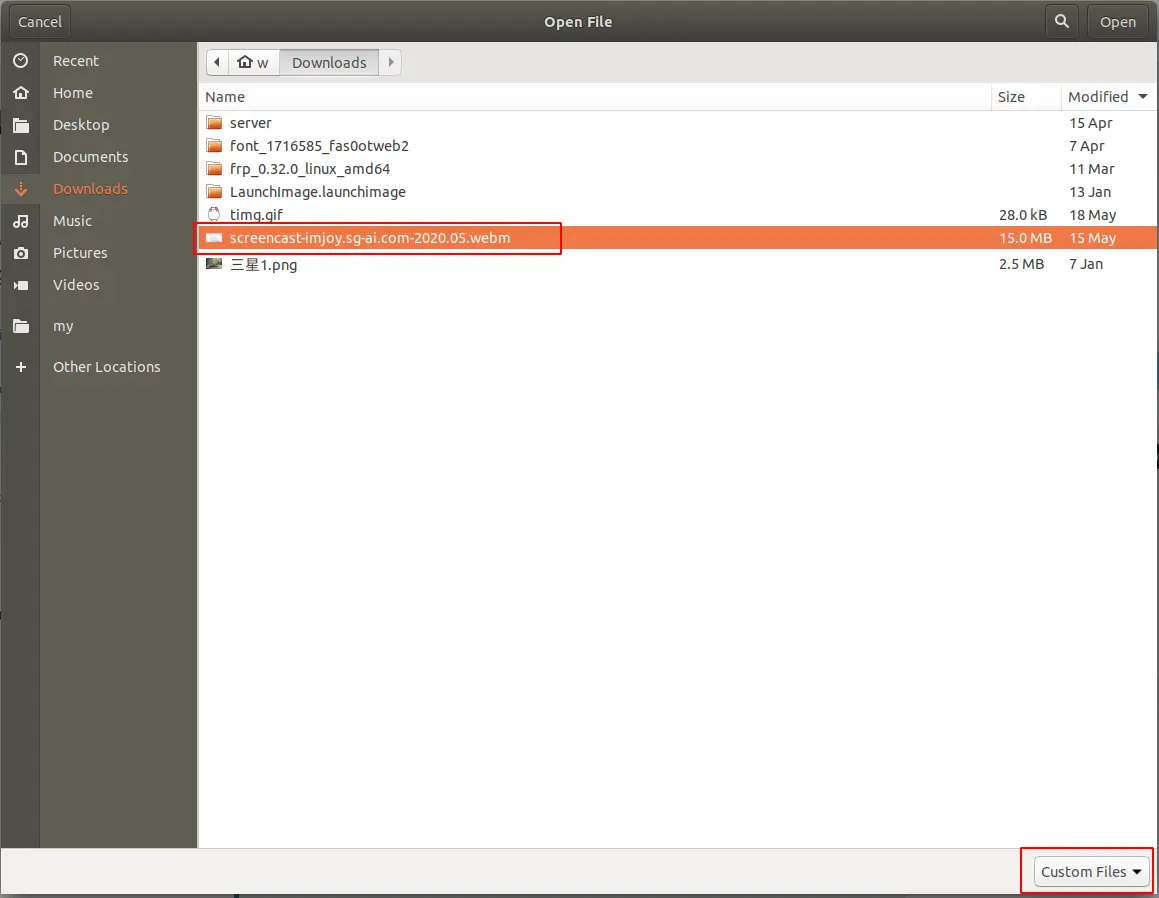Viewport: 1159px width, 898px height.
Task: Select the LaunchImage.launchimage folder name
Action: click(318, 191)
